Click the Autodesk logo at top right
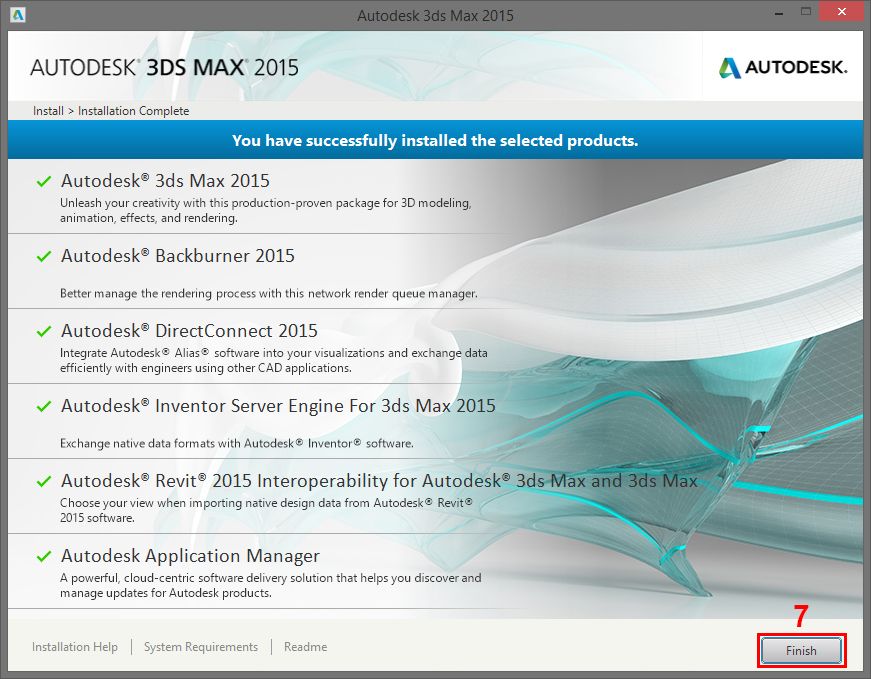This screenshot has width=871, height=679. 782,67
